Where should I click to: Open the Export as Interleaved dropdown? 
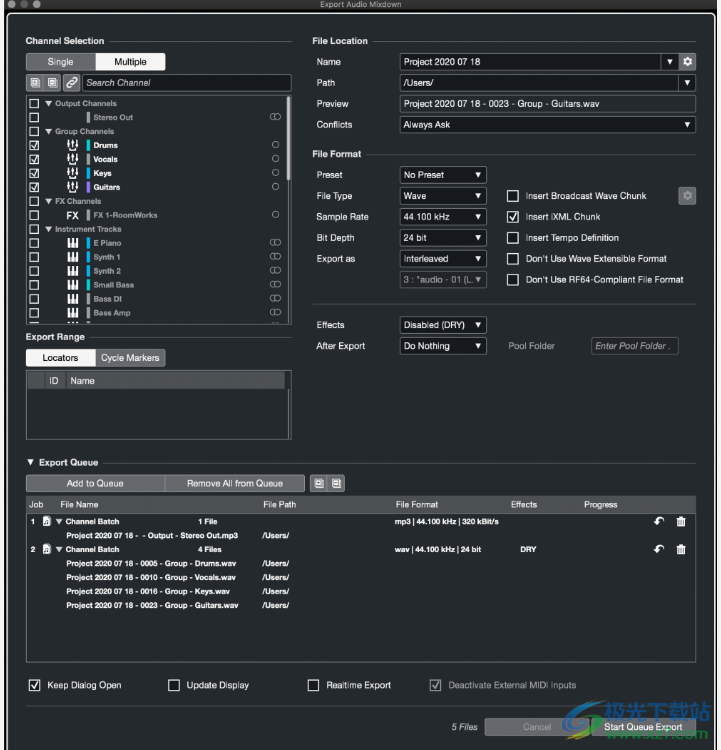[443, 259]
